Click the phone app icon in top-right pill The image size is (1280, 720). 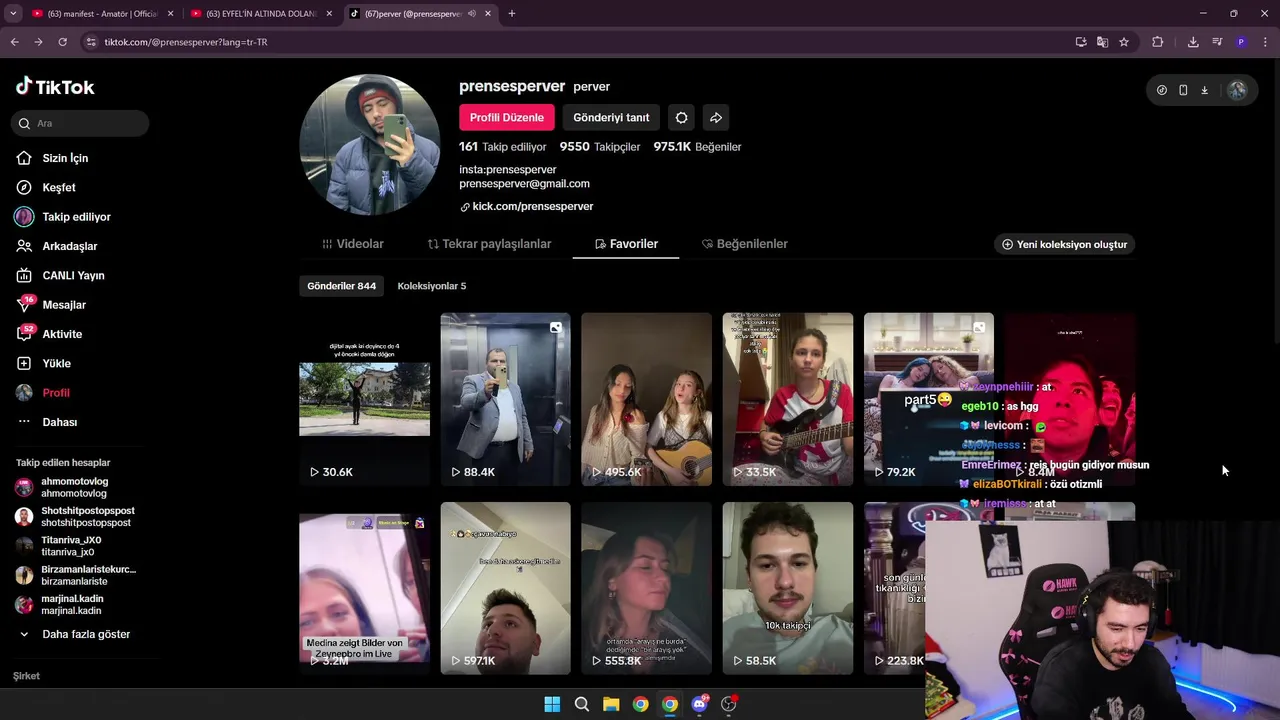(x=1183, y=90)
